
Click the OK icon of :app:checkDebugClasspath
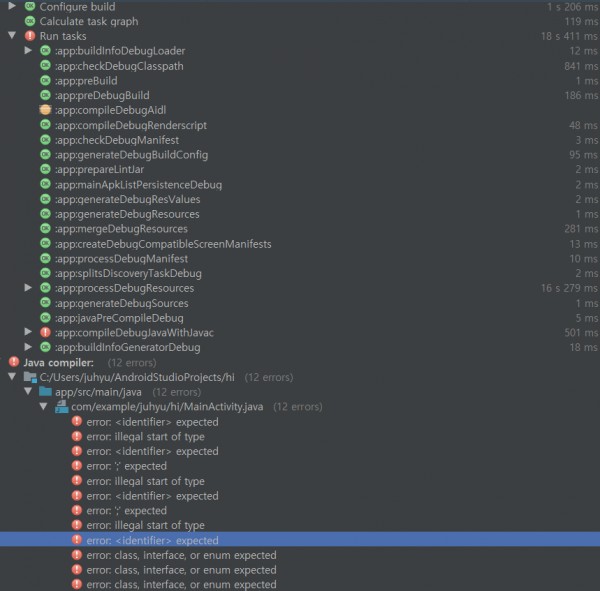click(x=46, y=65)
